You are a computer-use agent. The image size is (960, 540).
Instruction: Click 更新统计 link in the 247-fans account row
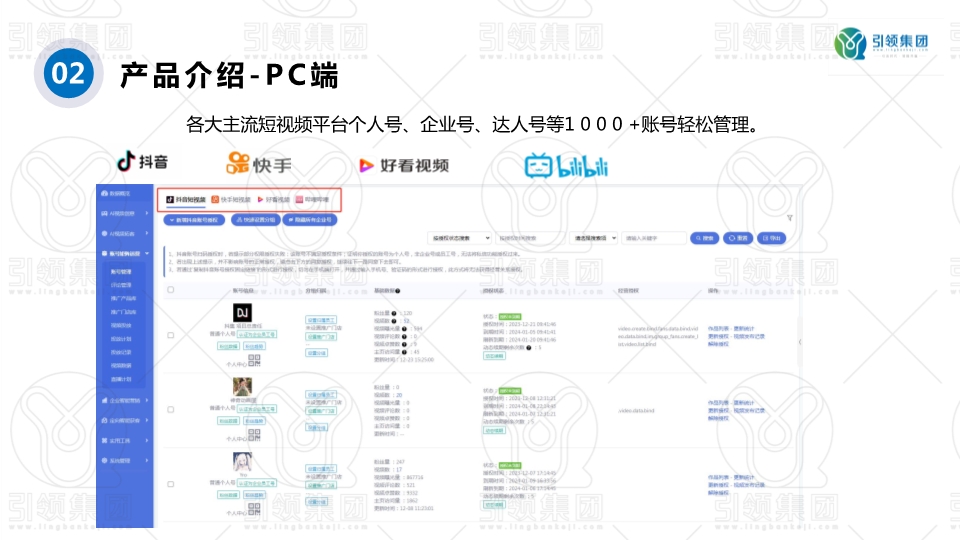(744, 478)
